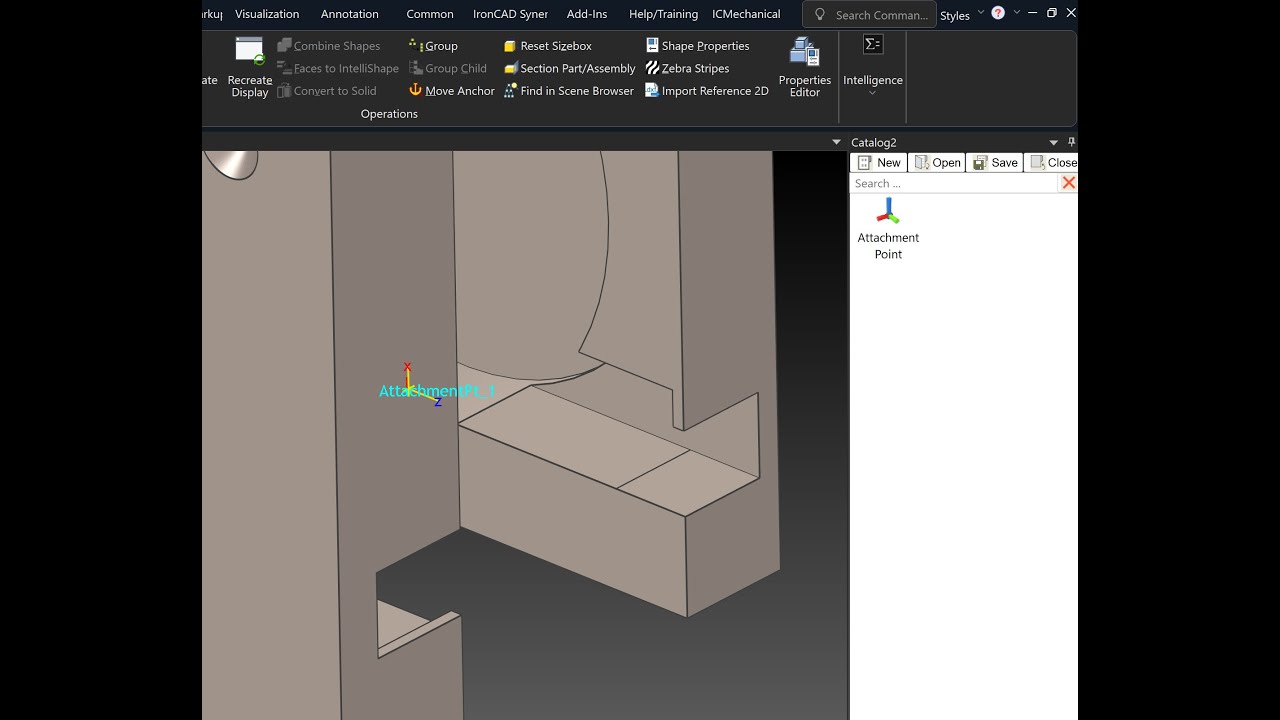Image resolution: width=1280 pixels, height=720 pixels.
Task: Click Open catalog button
Action: [937, 163]
